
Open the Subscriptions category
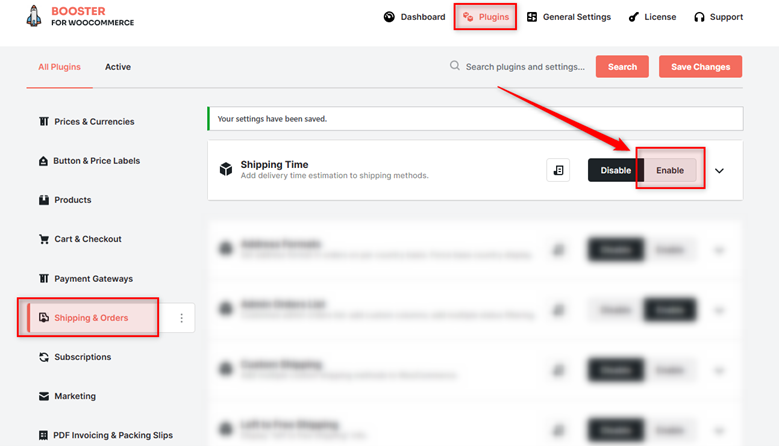pyautogui.click(x=75, y=357)
